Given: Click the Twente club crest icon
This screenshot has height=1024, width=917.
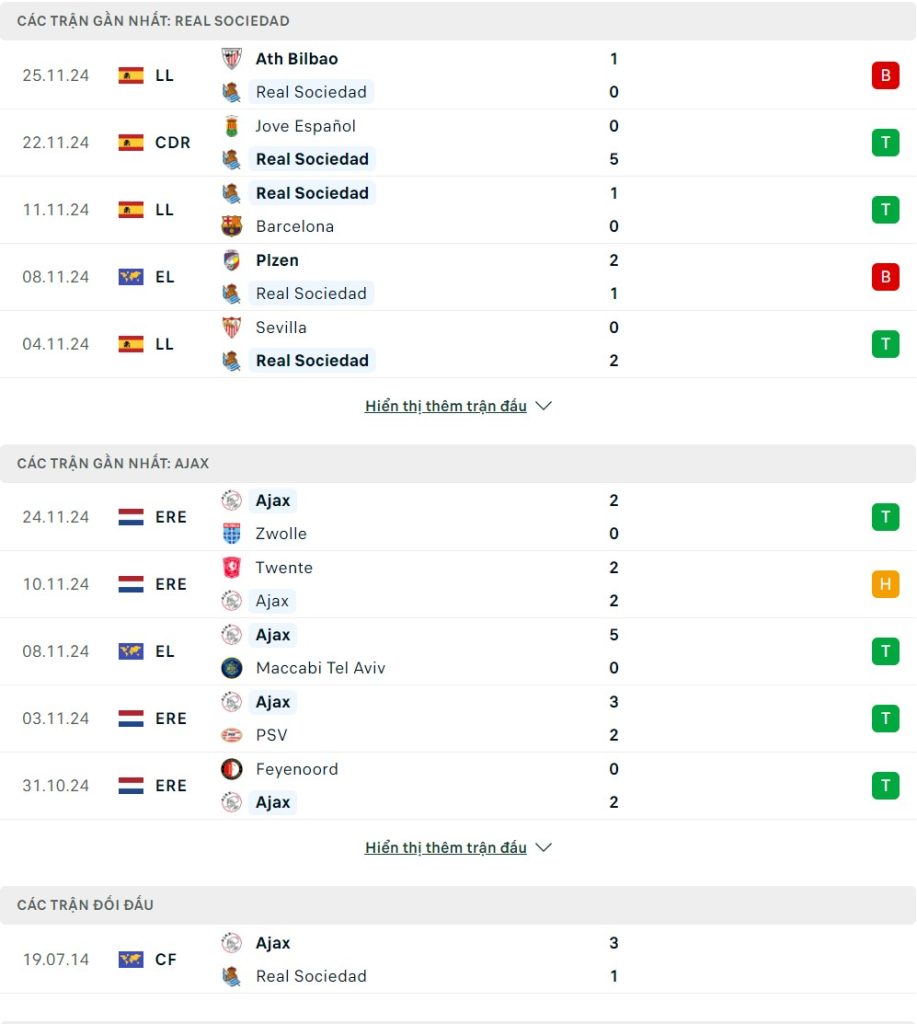Looking at the screenshot, I should tap(232, 568).
